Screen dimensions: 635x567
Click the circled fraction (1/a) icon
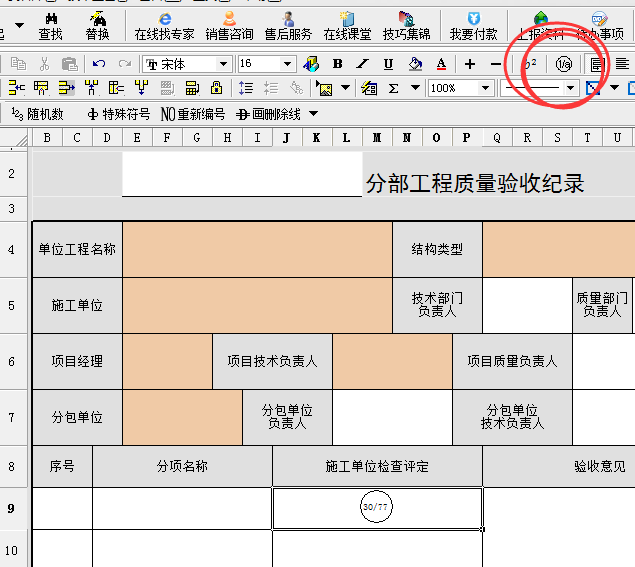[x=564, y=64]
